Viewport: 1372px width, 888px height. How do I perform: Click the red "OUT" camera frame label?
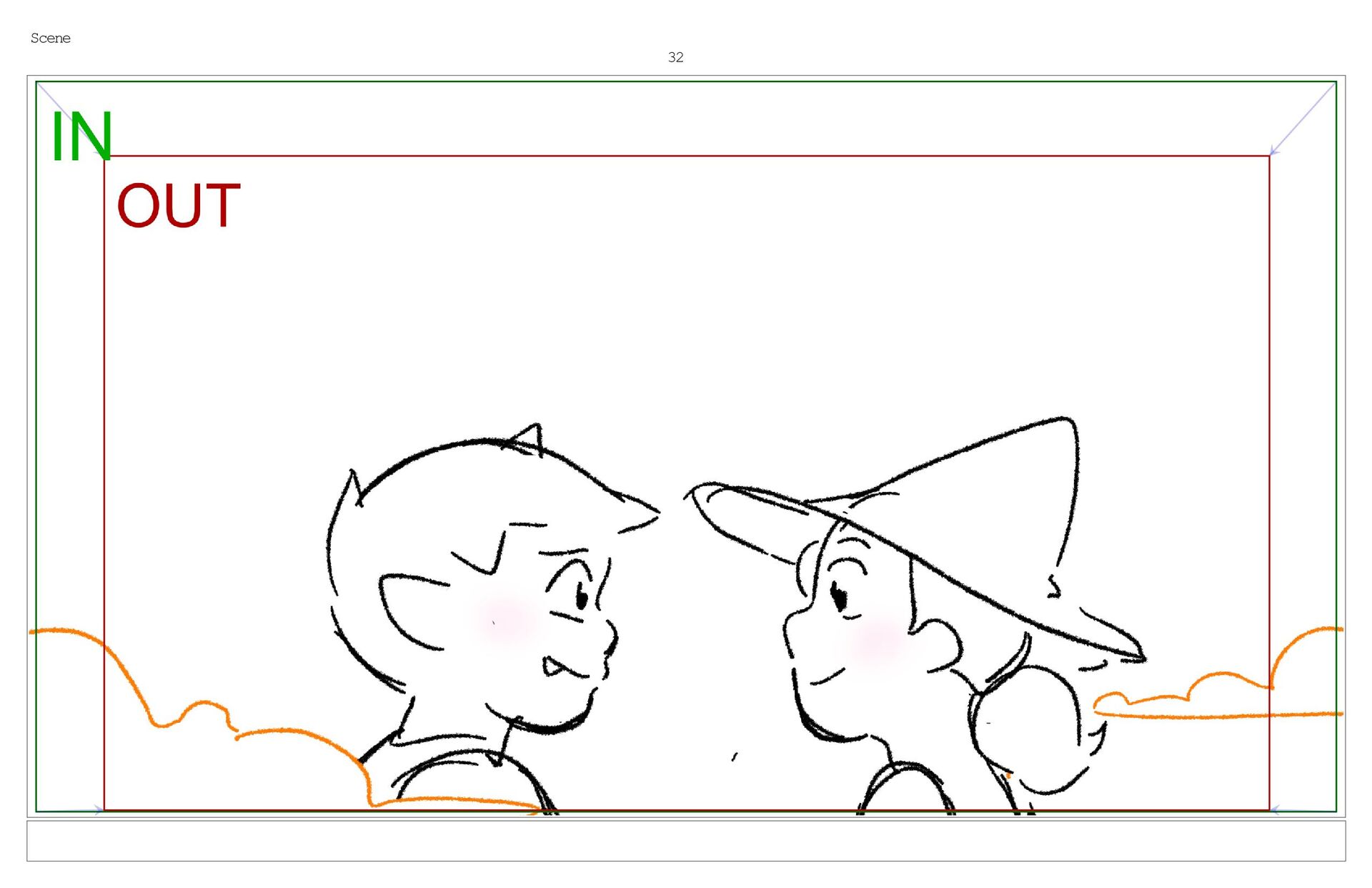[179, 206]
